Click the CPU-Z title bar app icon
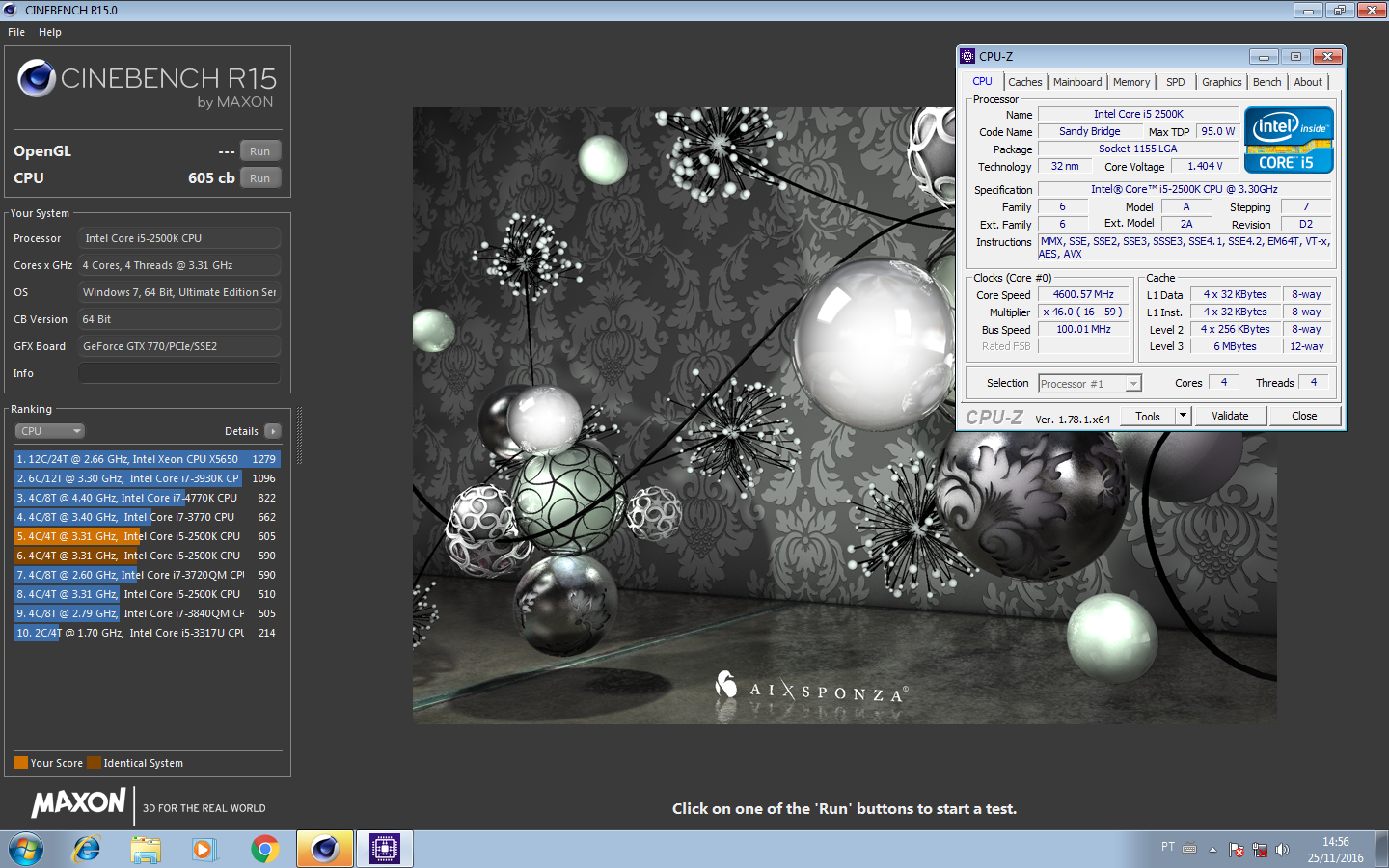Image resolution: width=1389 pixels, height=868 pixels. click(x=967, y=56)
